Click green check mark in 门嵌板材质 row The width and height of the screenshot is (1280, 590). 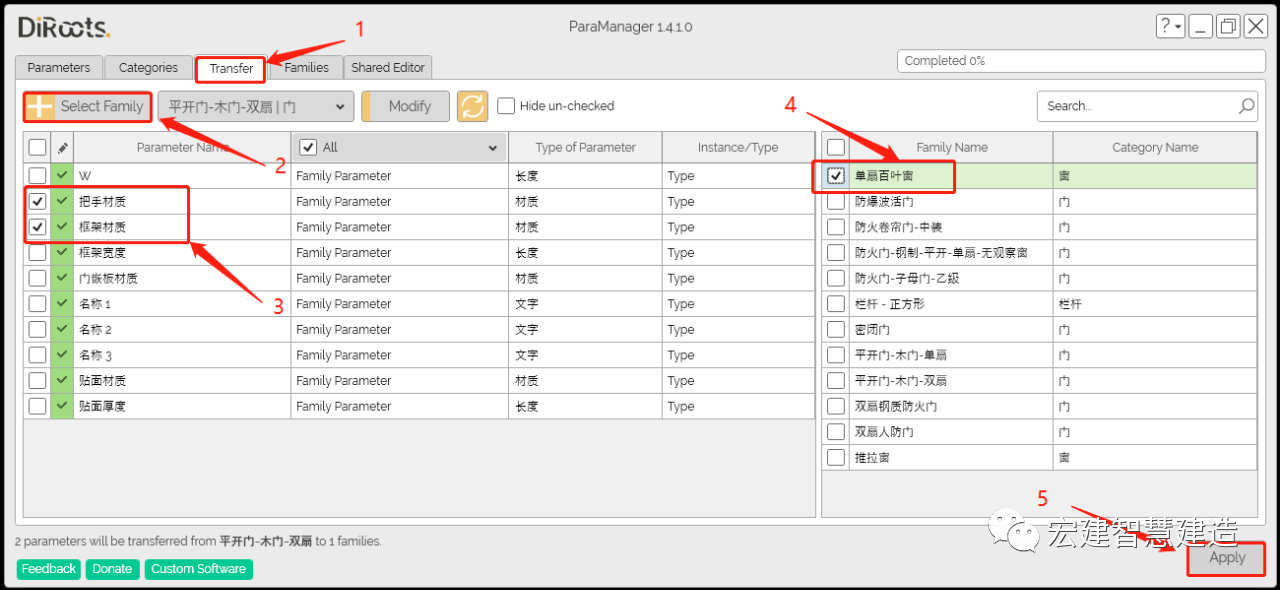pos(62,278)
